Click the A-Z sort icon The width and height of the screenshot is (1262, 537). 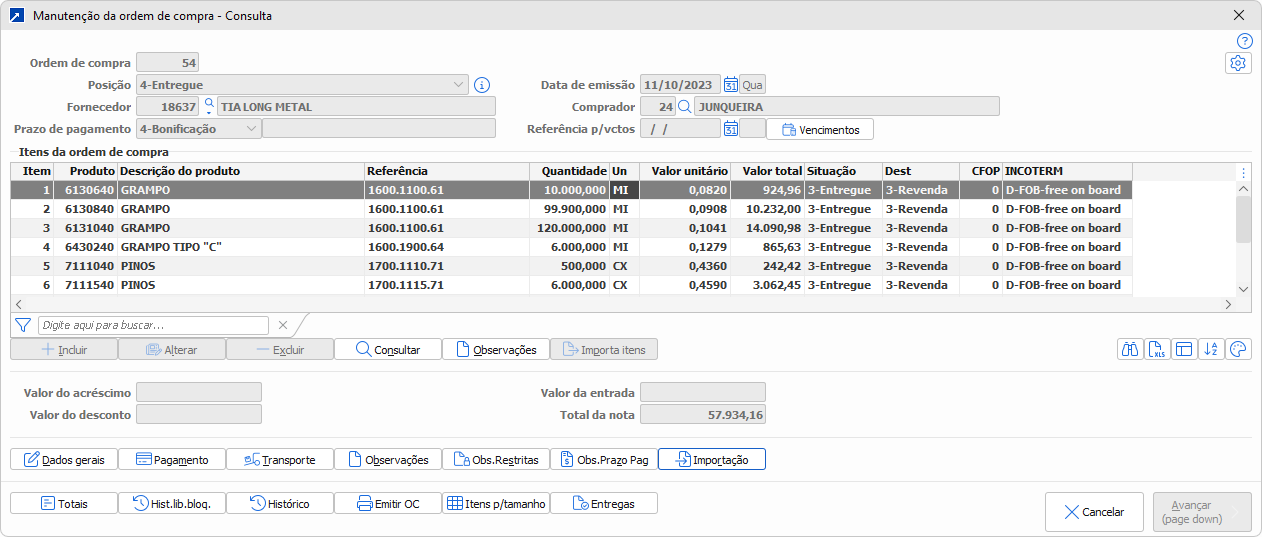pos(1211,349)
